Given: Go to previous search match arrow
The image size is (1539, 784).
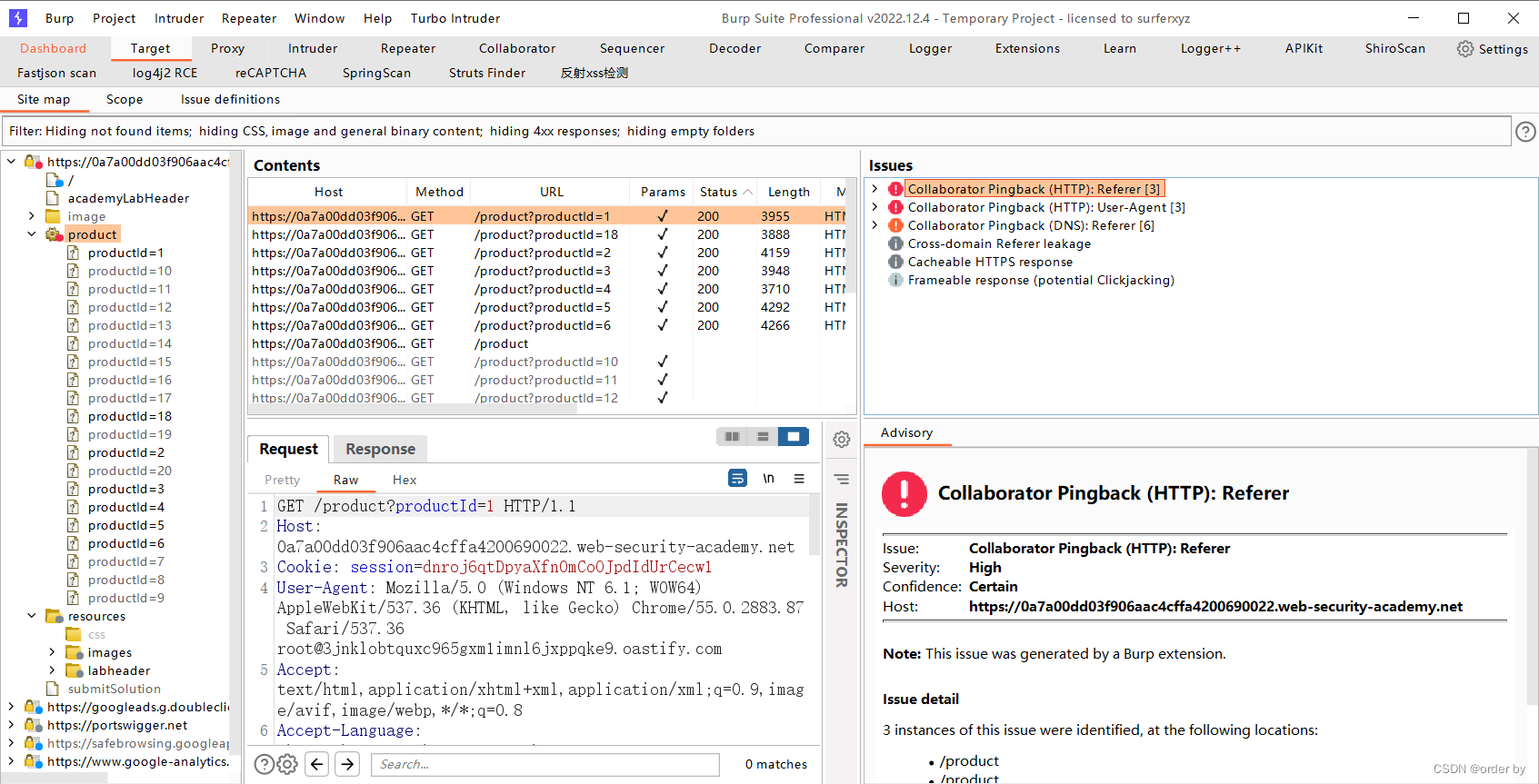Looking at the screenshot, I should [316, 764].
